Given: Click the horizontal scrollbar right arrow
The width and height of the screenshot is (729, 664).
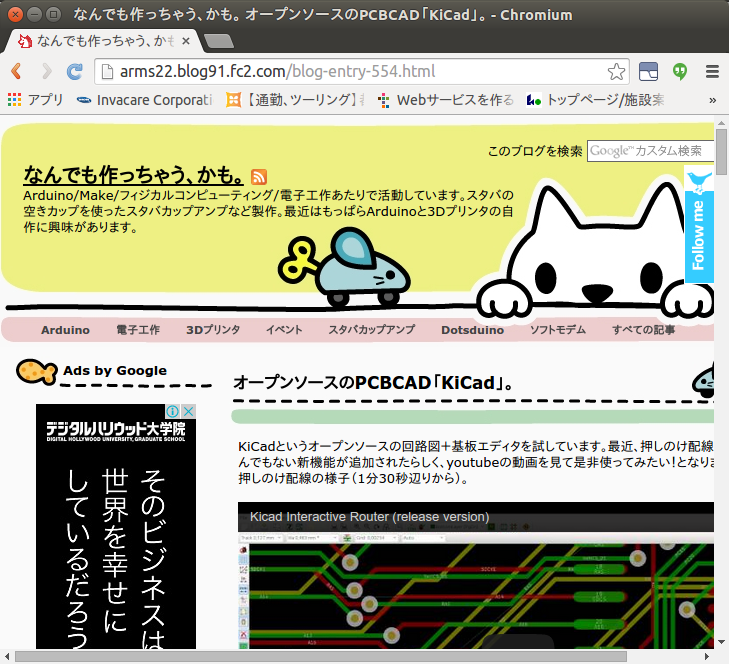Looking at the screenshot, I should click(x=708, y=657).
